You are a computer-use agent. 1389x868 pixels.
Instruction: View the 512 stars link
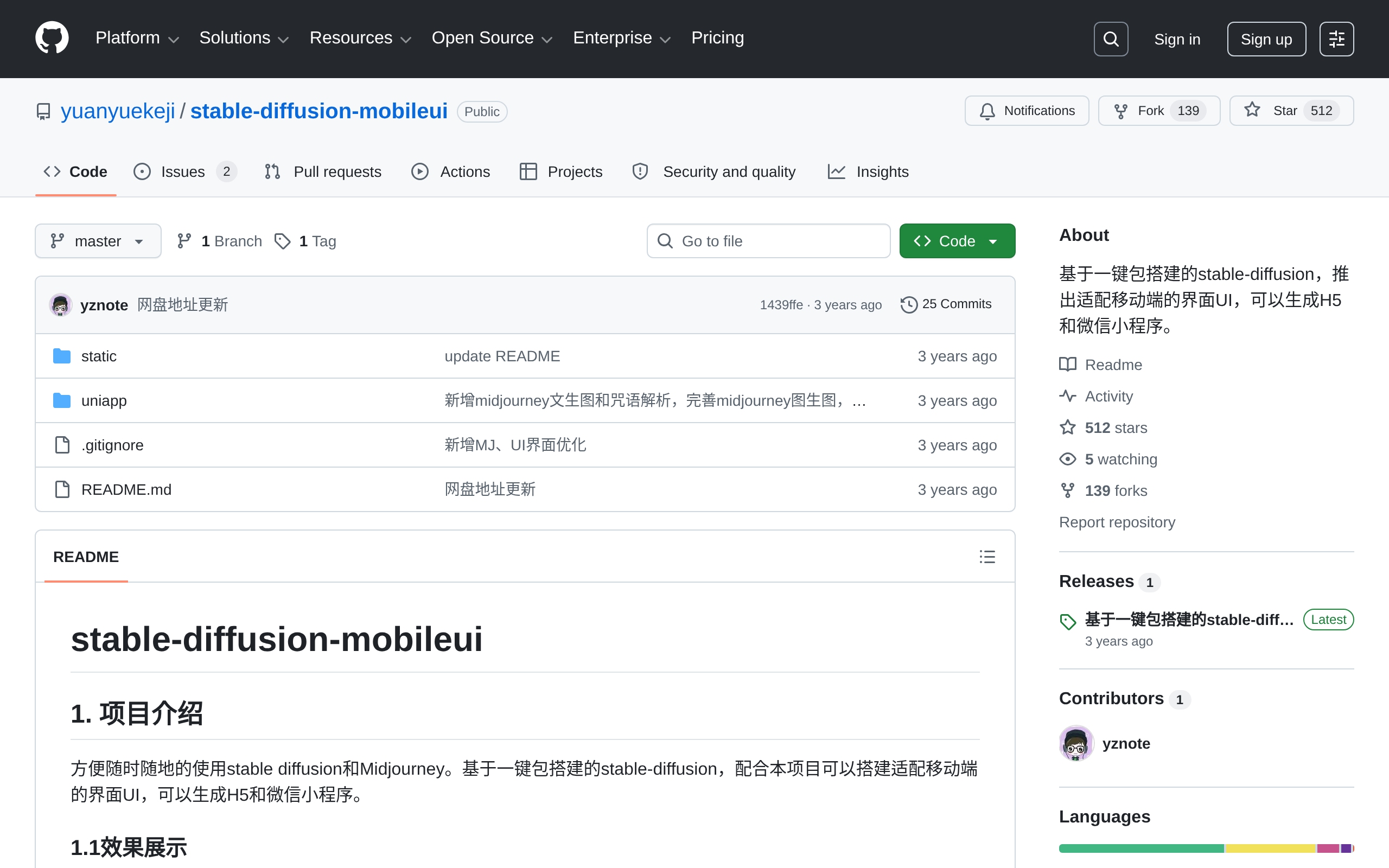click(x=1103, y=427)
